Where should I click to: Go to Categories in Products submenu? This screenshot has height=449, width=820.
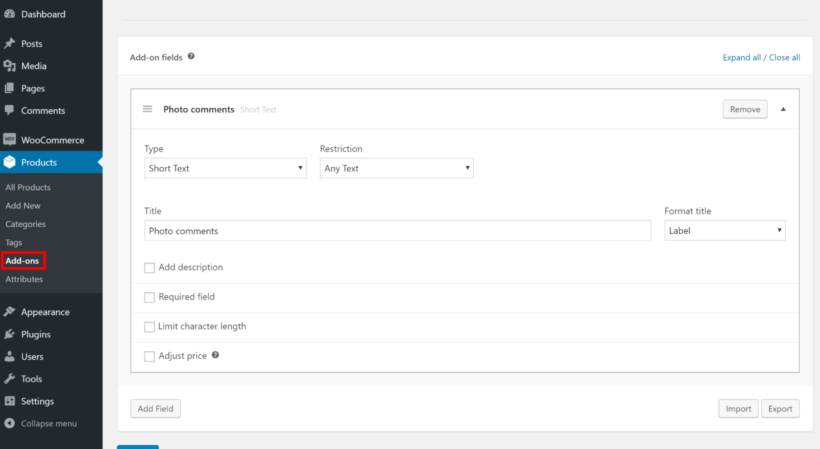pyautogui.click(x=25, y=224)
